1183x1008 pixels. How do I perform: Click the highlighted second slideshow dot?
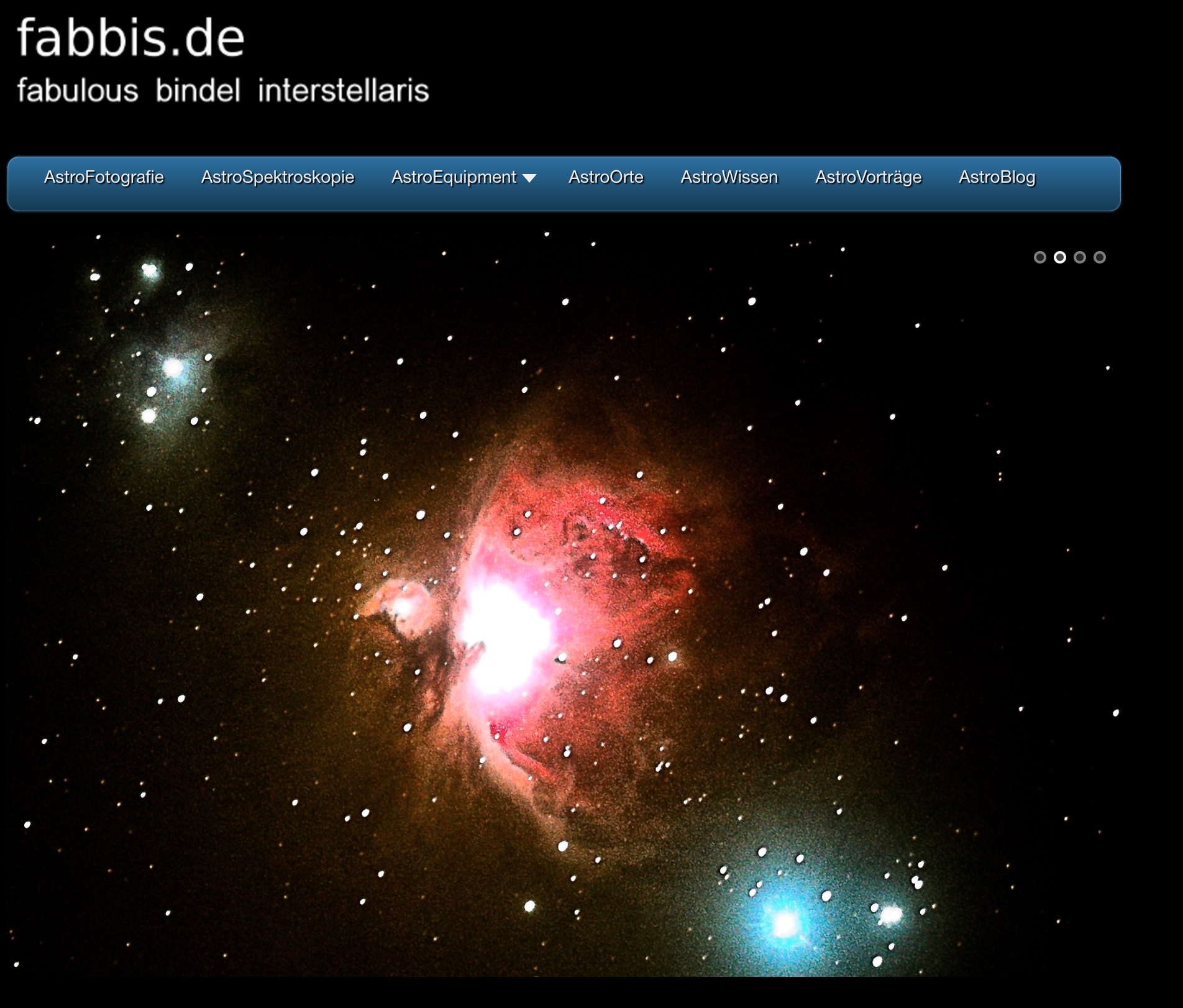coord(1060,257)
